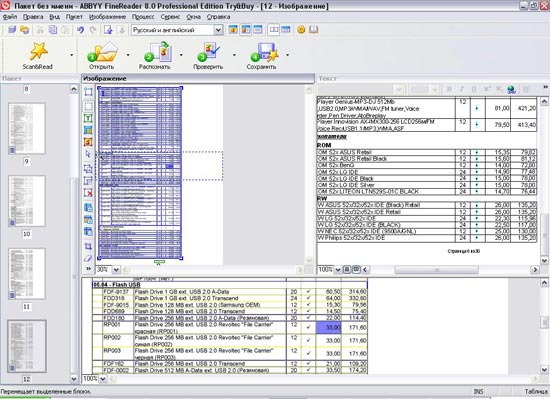Expand more image tools double-arrow
This screenshot has width=550, height=399.
(x=88, y=269)
